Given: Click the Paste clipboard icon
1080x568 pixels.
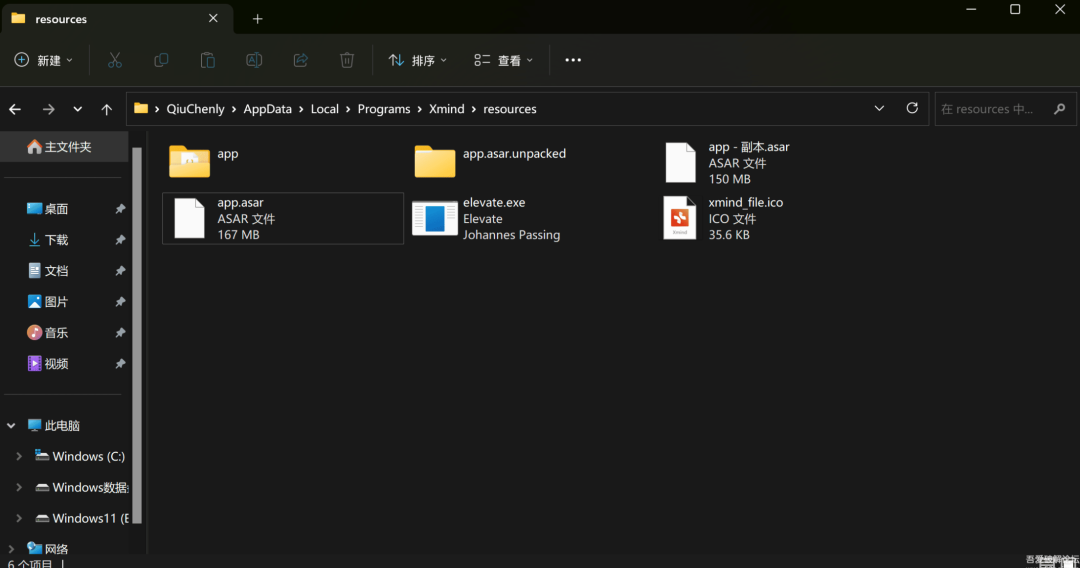Looking at the screenshot, I should click(x=207, y=61).
